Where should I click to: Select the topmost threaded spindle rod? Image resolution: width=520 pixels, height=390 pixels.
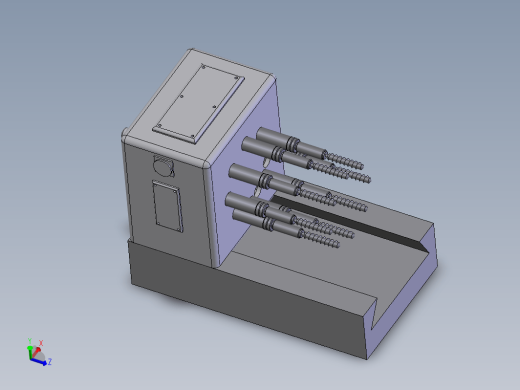pyautogui.click(x=309, y=148)
